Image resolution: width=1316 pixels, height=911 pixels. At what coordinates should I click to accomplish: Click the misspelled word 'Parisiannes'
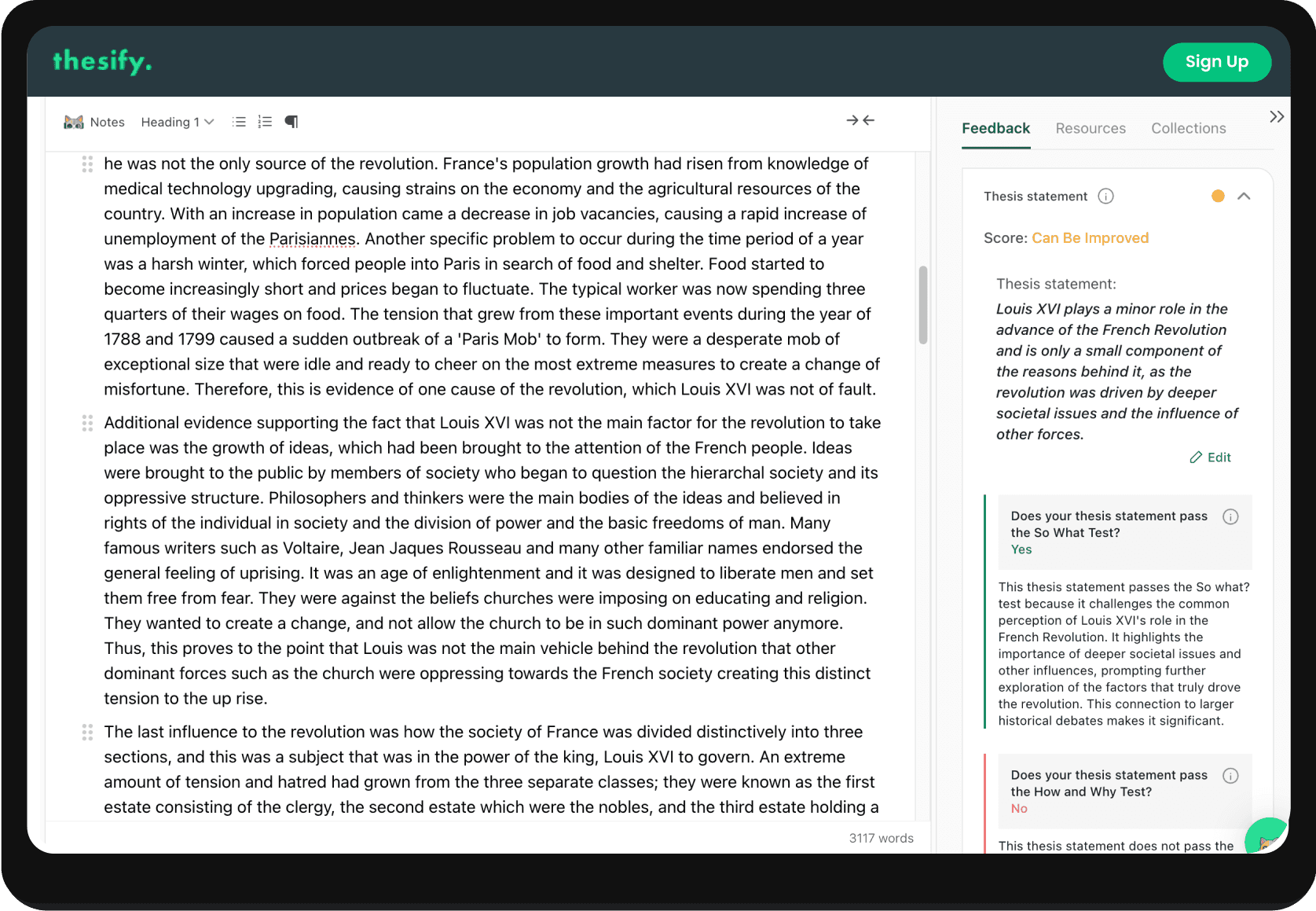pos(313,239)
